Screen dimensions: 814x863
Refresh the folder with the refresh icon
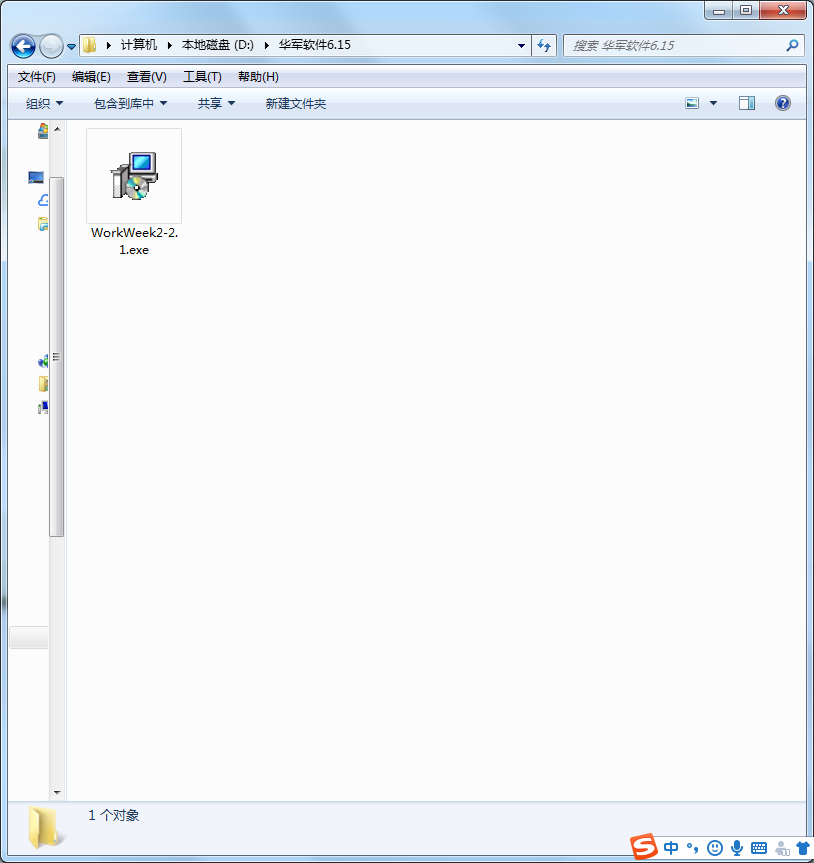click(544, 46)
